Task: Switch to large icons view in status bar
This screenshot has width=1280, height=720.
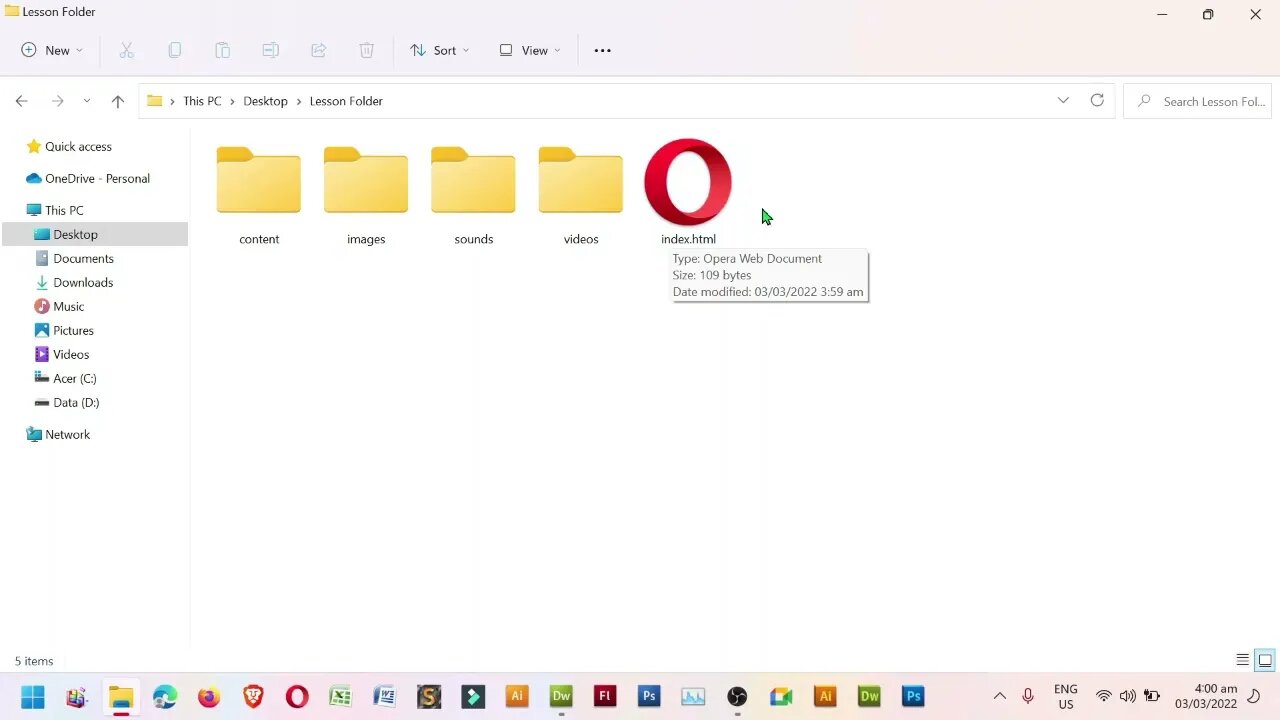Action: click(x=1265, y=660)
